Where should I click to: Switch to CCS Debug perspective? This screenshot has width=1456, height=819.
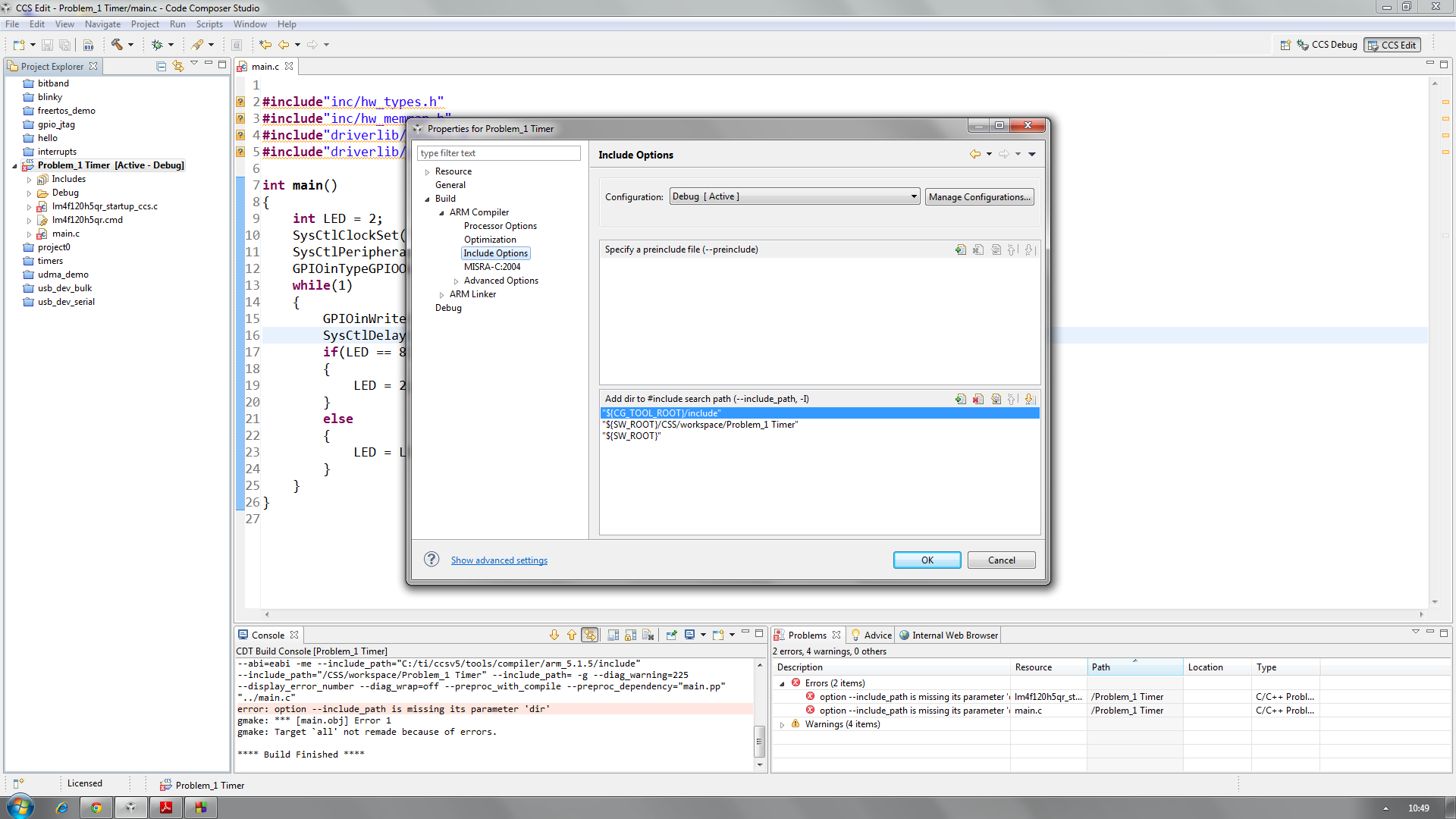point(1327,45)
